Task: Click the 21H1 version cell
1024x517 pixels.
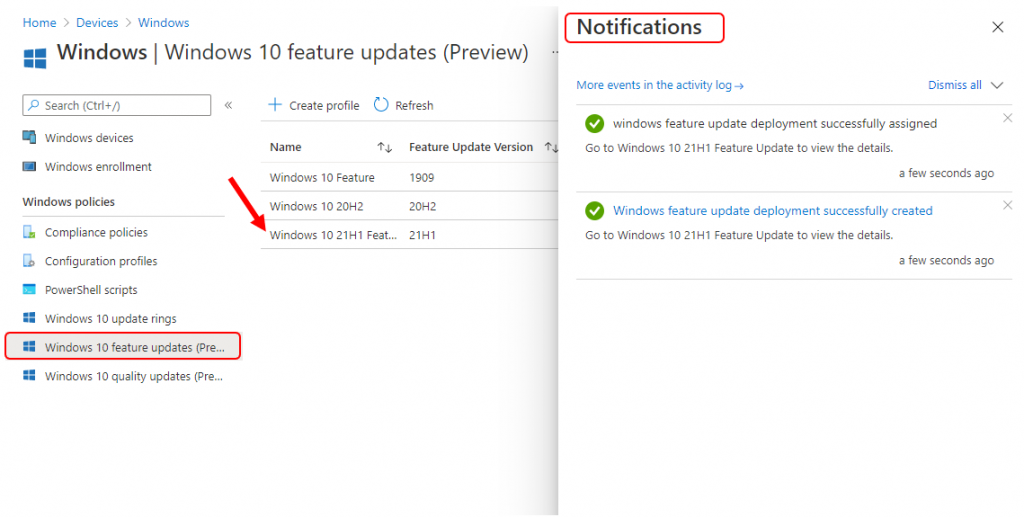Action: 422,235
